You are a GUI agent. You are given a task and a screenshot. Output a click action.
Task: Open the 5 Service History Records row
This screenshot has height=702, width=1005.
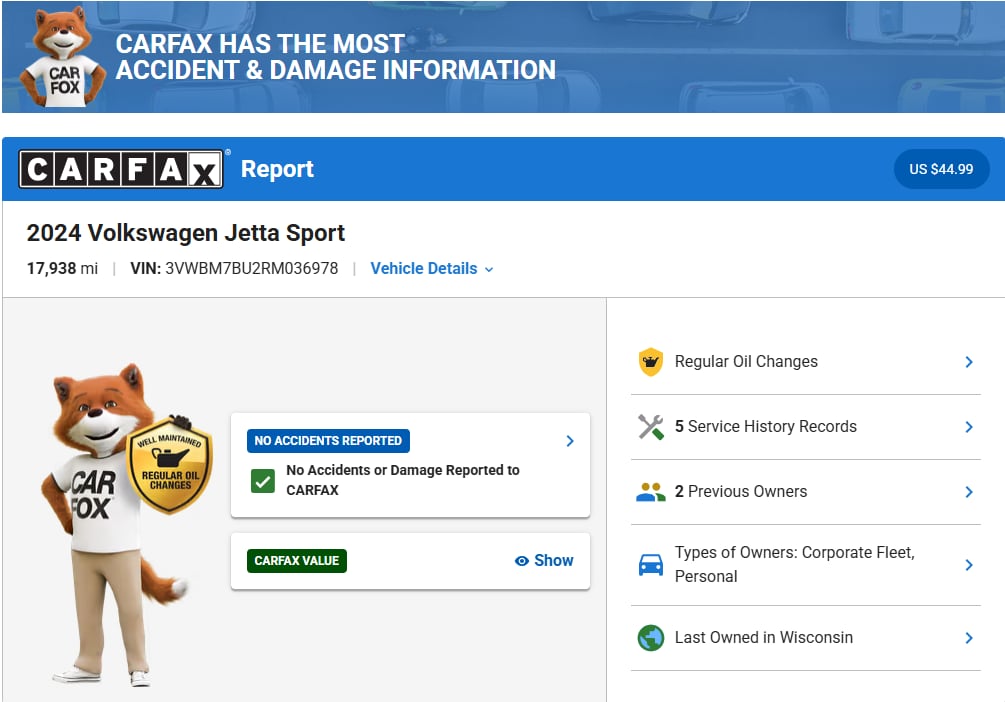point(806,427)
